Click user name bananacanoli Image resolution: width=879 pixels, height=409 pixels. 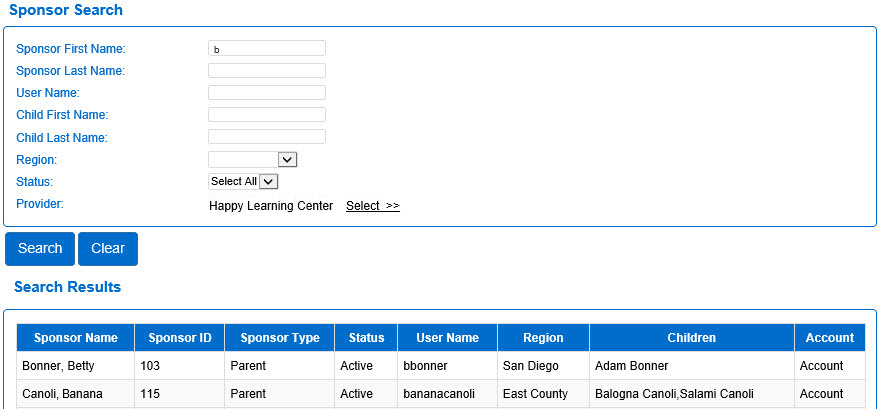(439, 394)
